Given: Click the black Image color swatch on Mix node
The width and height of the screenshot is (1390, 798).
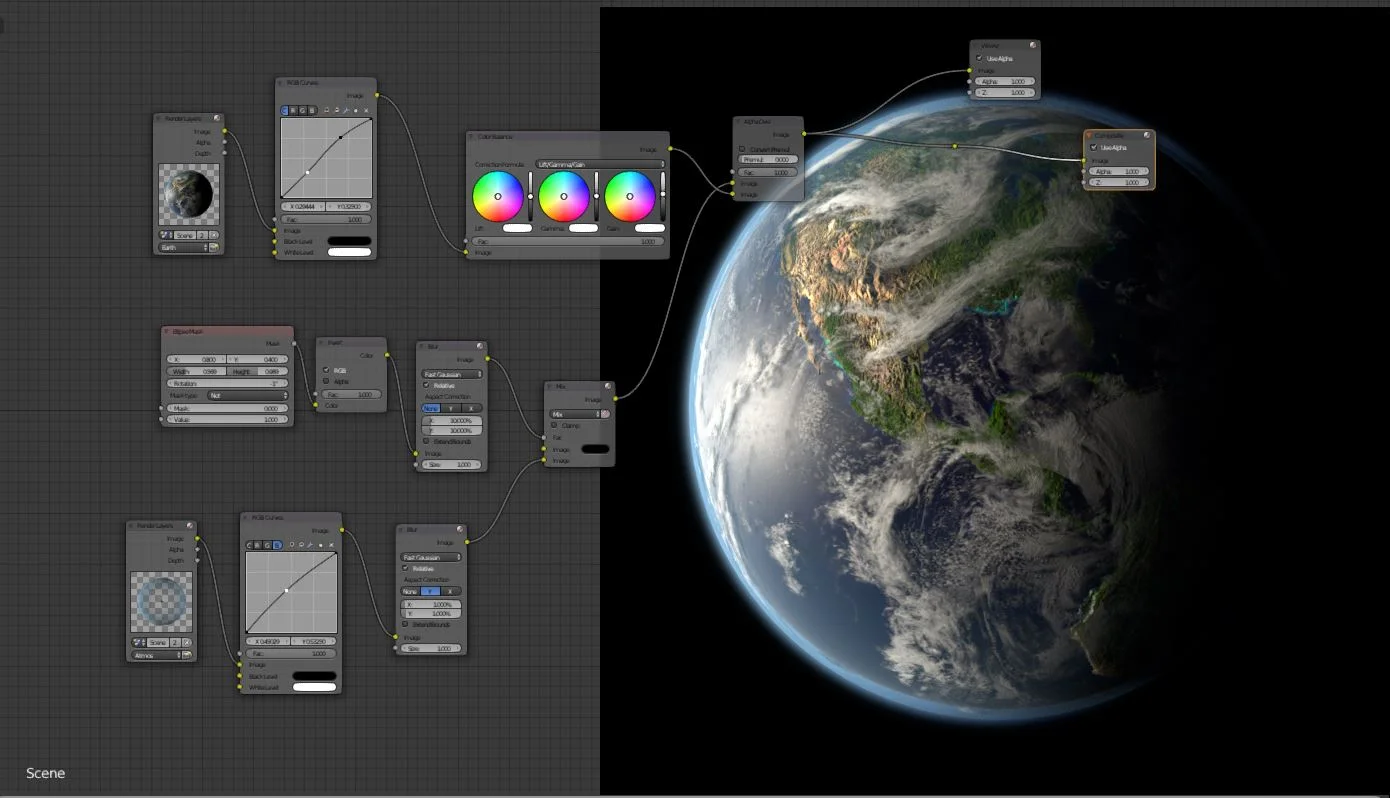Looking at the screenshot, I should click(595, 449).
